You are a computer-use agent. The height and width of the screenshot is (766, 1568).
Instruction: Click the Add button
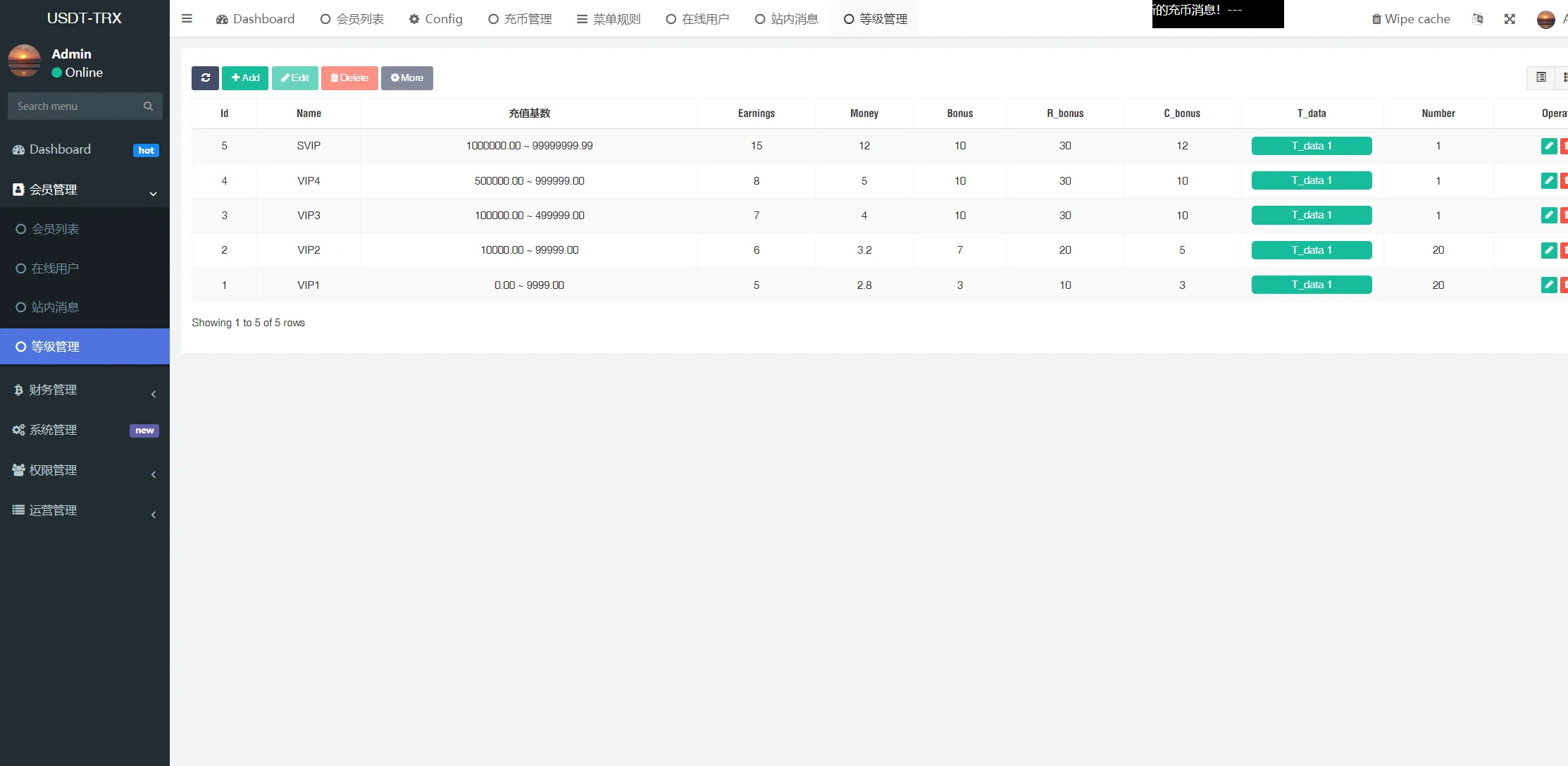click(245, 78)
